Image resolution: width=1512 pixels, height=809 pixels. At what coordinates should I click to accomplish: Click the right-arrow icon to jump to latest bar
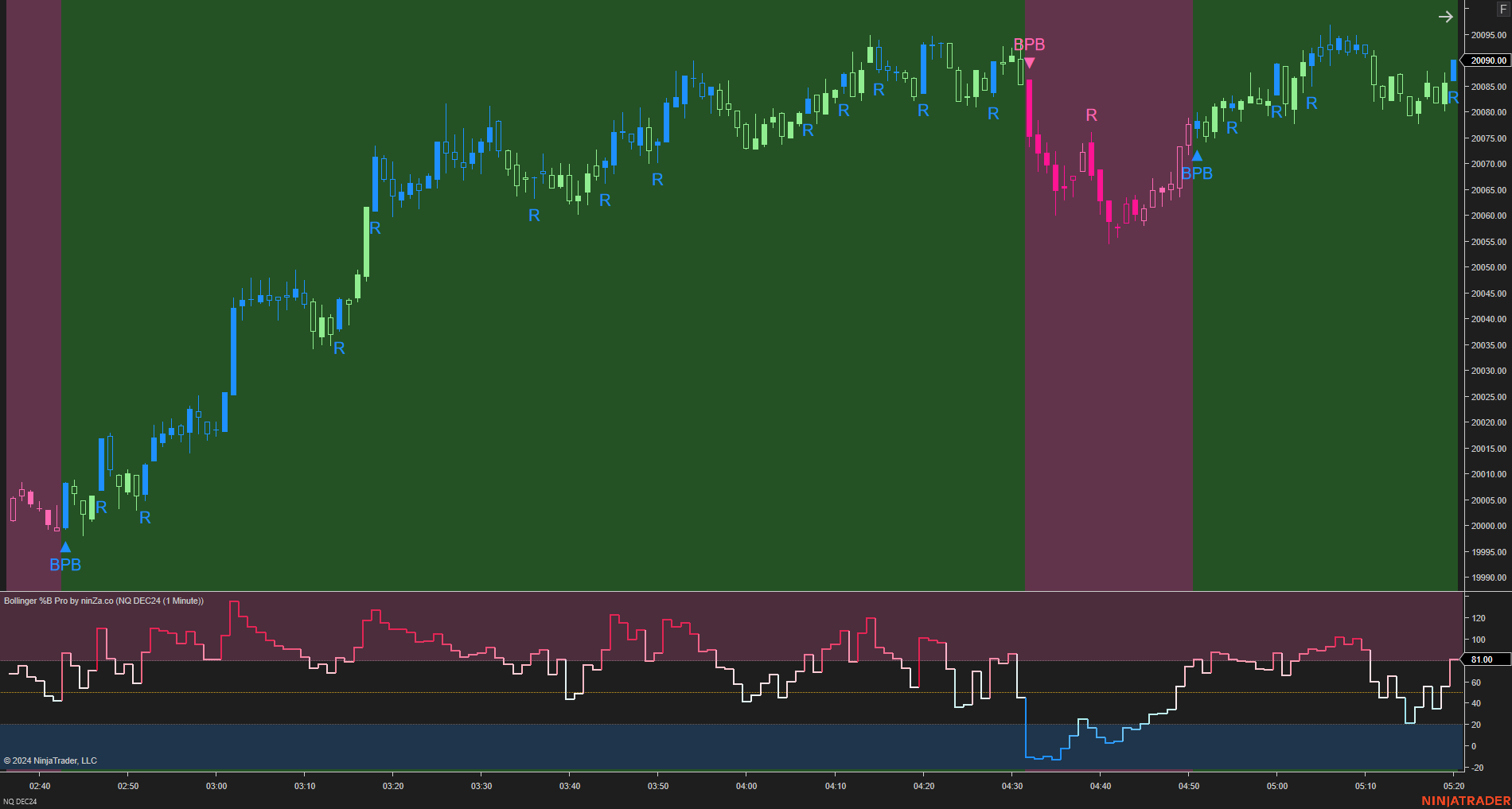(x=1446, y=16)
